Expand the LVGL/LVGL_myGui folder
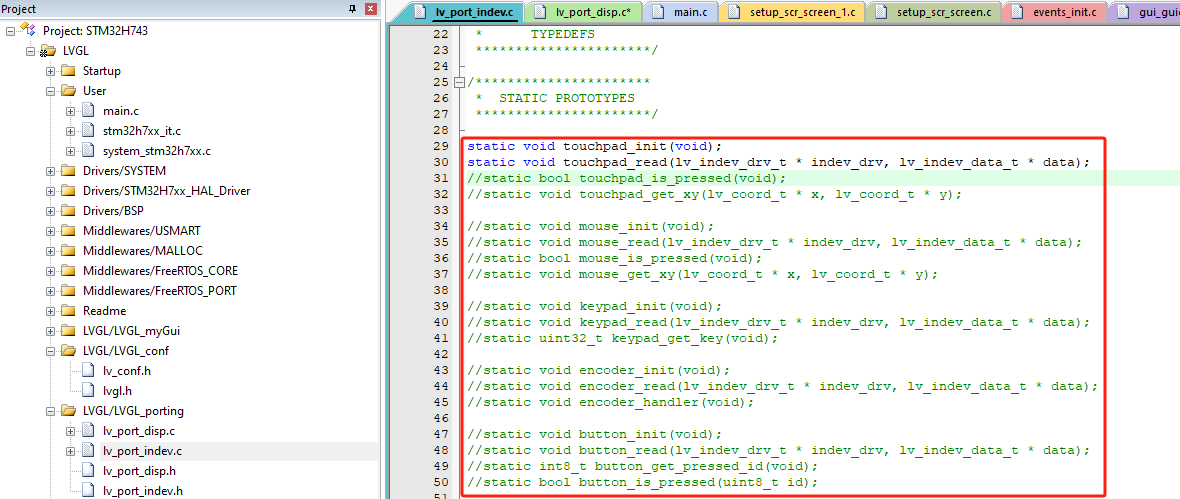This screenshot has width=1180, height=499. pyautogui.click(x=50, y=330)
